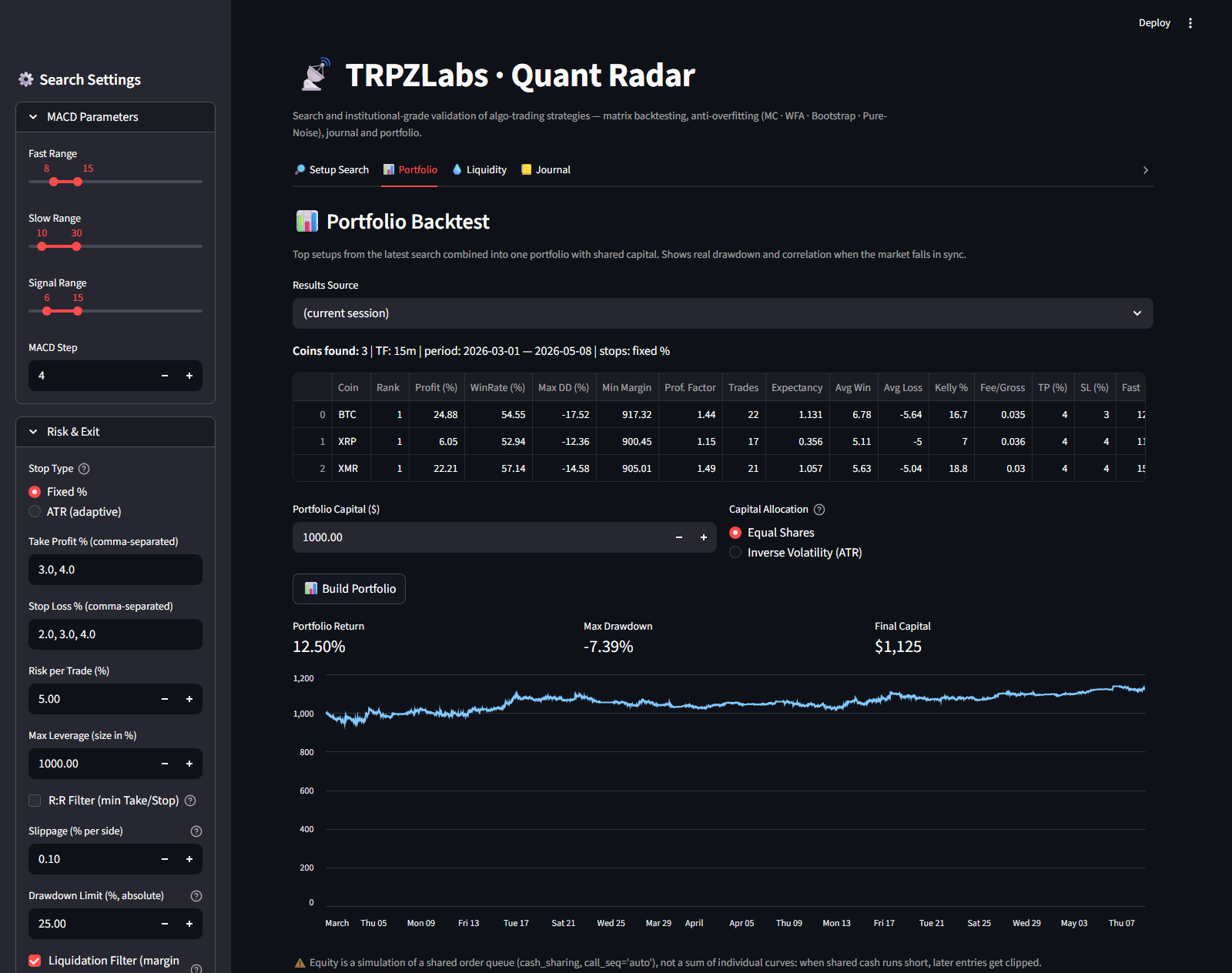Click the R:R Filter help icon
The height and width of the screenshot is (973, 1232).
[x=190, y=801]
